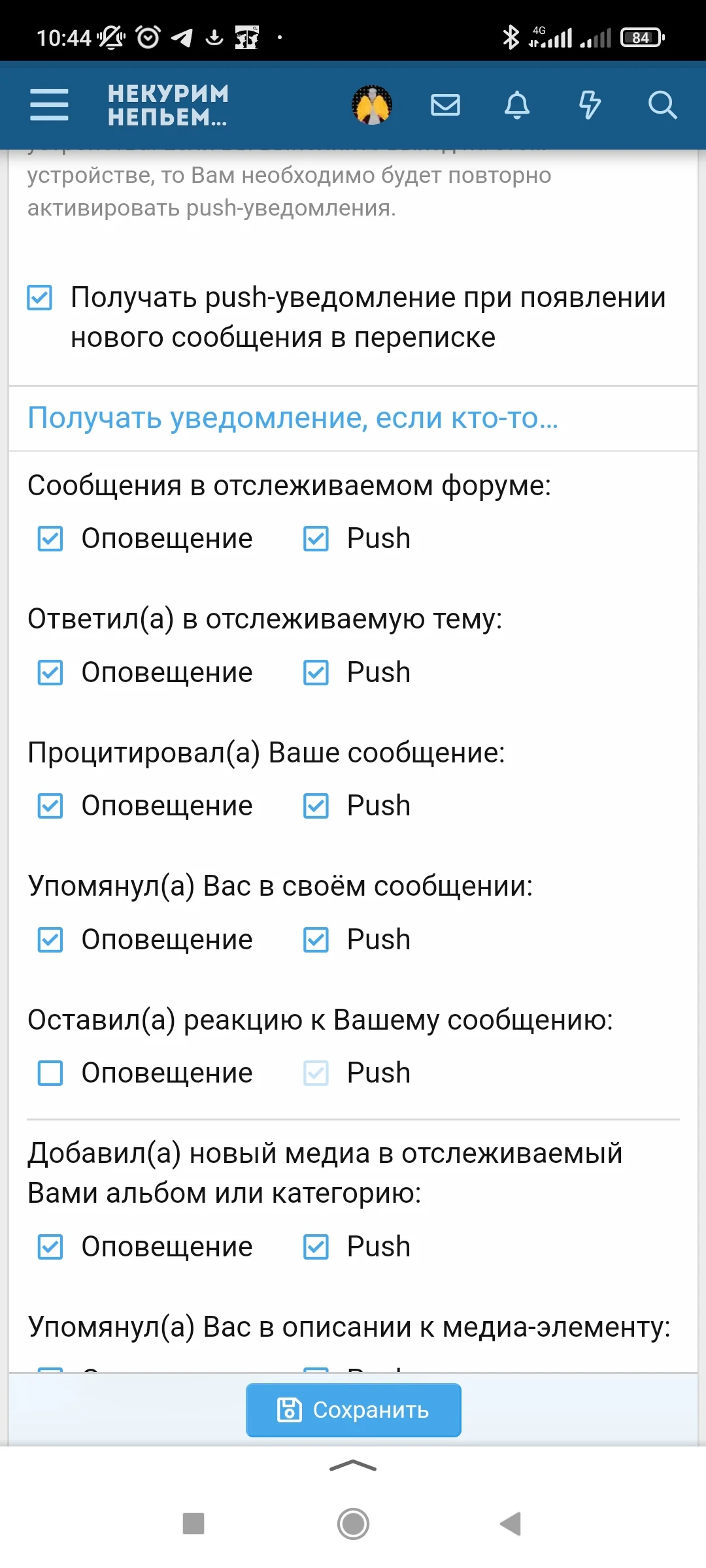Viewport: 706px width, 1568px height.
Task: Open the notifications bell icon
Action: [516, 105]
